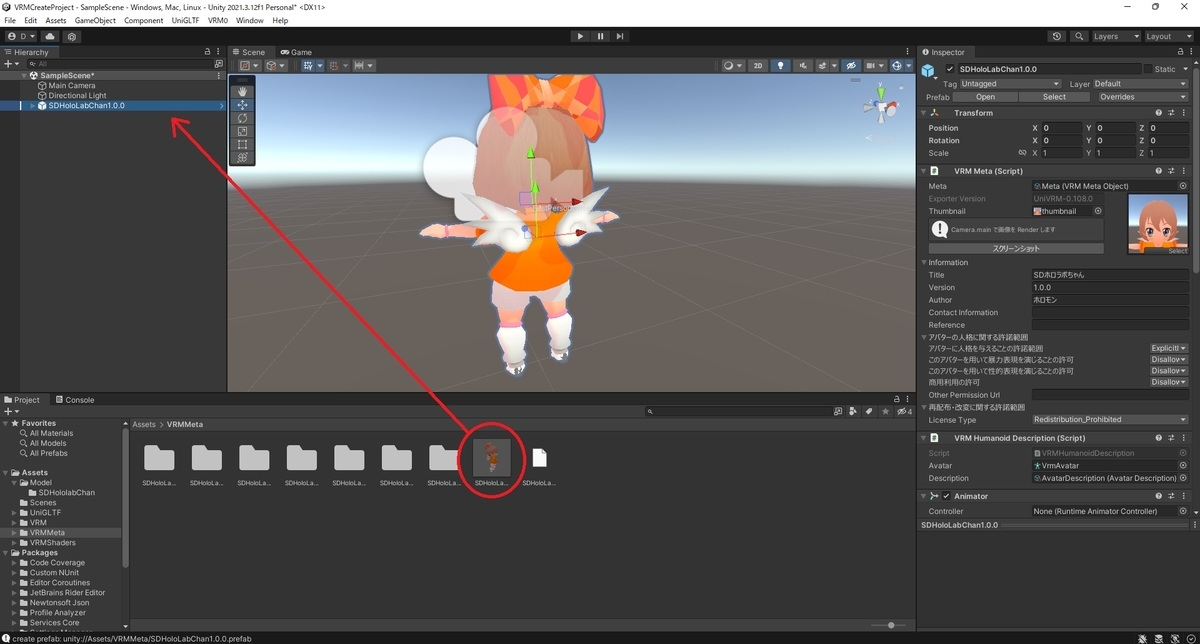Toggle scene lighting bulb icon
1200x644 pixels.
point(781,66)
